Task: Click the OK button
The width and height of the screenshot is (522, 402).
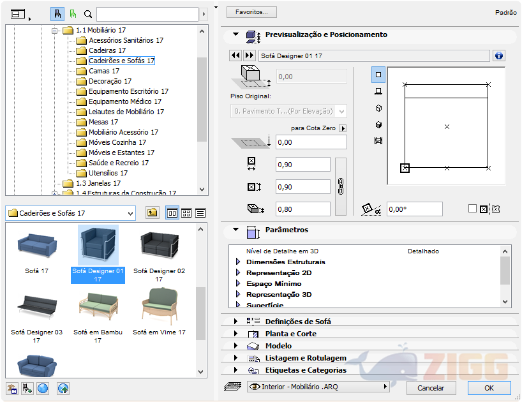Action: tap(489, 388)
